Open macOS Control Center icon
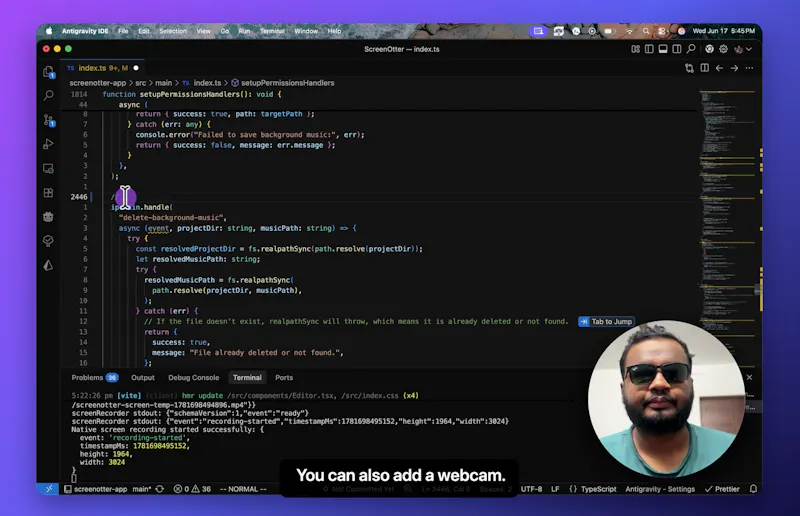This screenshot has height=516, width=800. point(662,31)
